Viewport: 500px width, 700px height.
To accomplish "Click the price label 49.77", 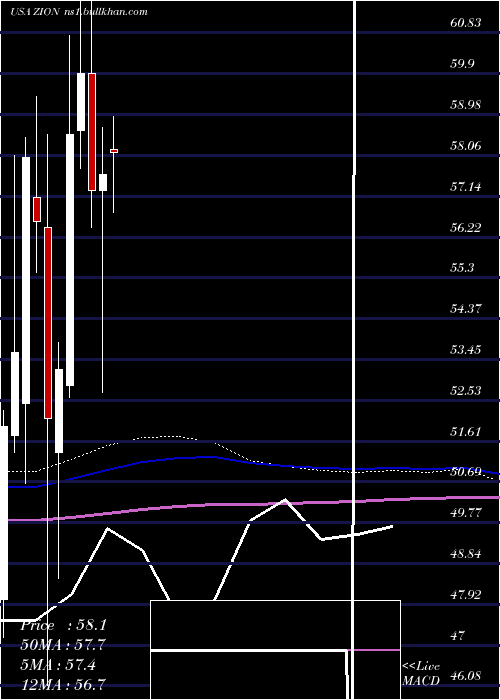I will pos(466,513).
